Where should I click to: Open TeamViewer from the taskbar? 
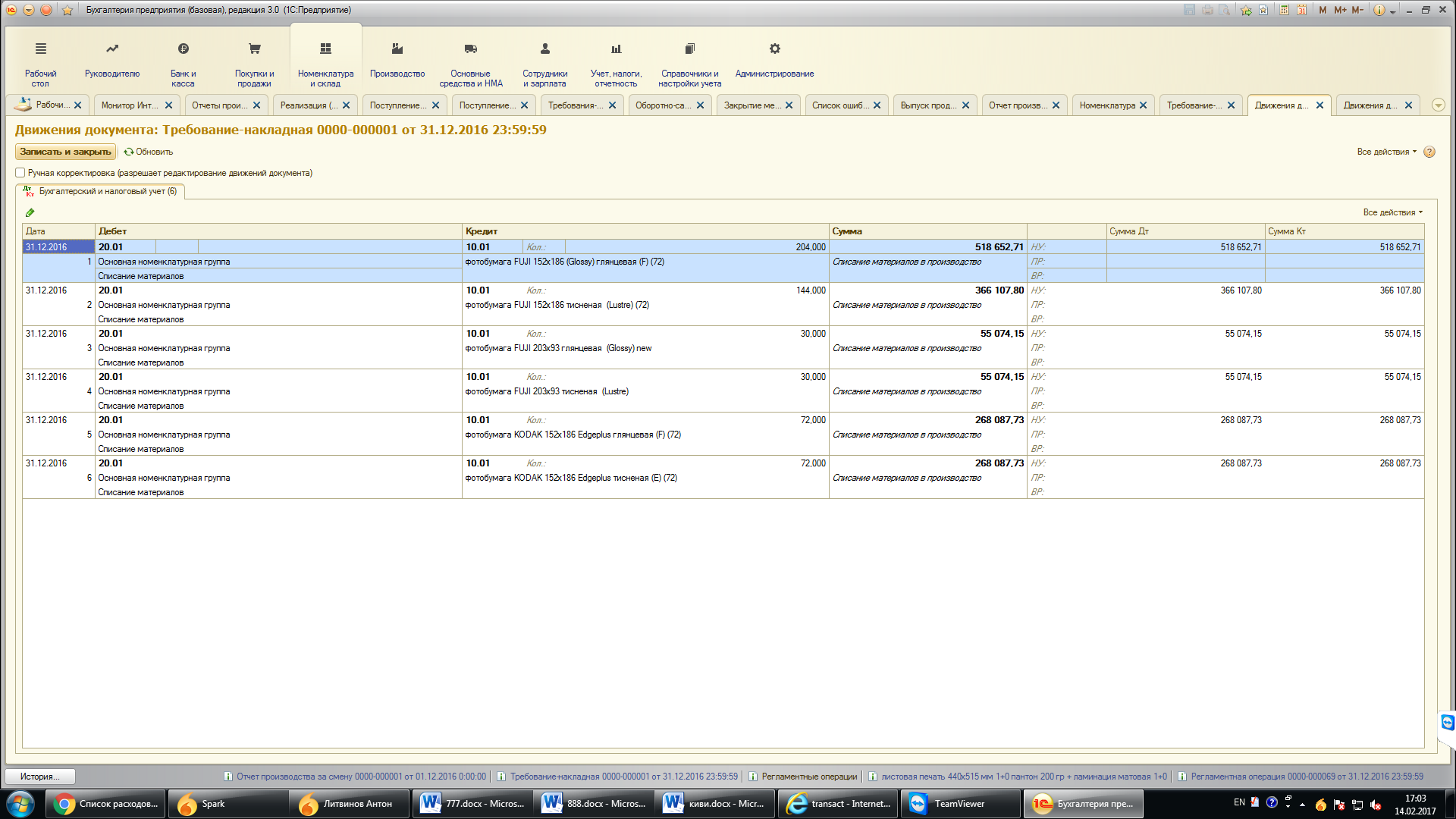pyautogui.click(x=959, y=804)
